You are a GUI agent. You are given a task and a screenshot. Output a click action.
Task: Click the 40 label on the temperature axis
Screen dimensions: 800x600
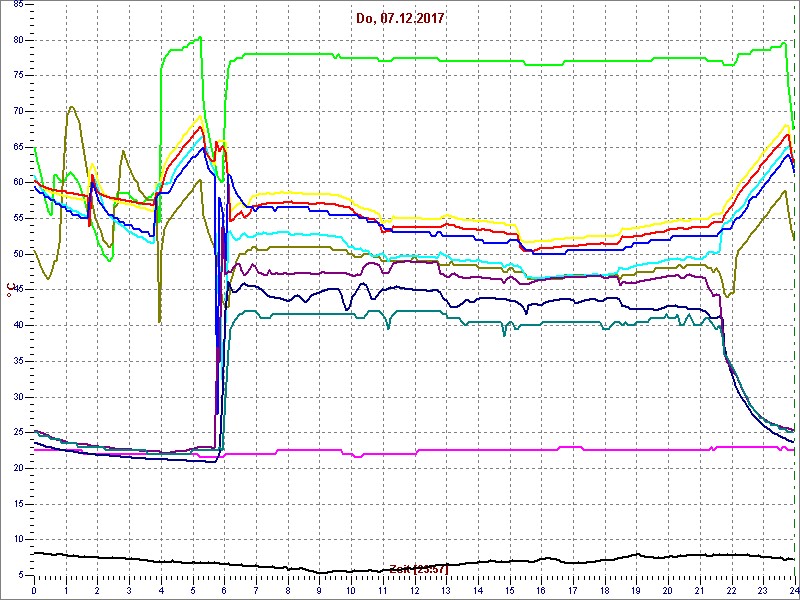18,326
